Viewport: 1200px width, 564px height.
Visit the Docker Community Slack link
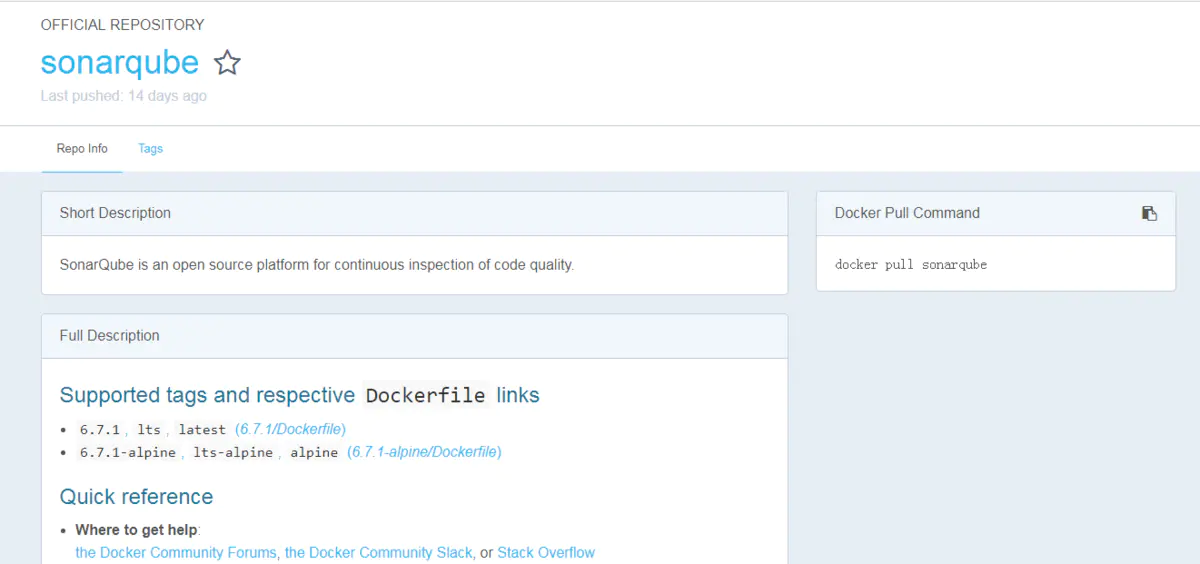point(379,552)
